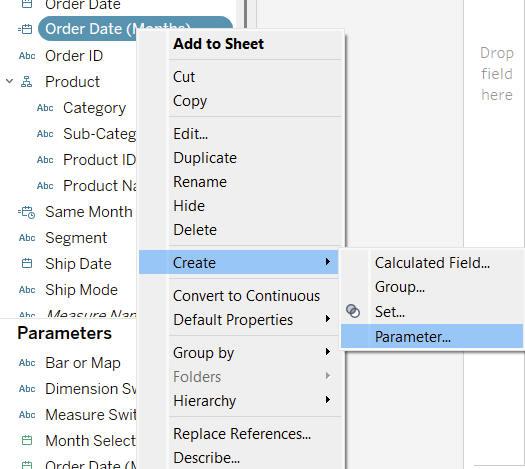Select the Bar or Map parameter
Screen dimensions: 525x469
click(x=83, y=363)
